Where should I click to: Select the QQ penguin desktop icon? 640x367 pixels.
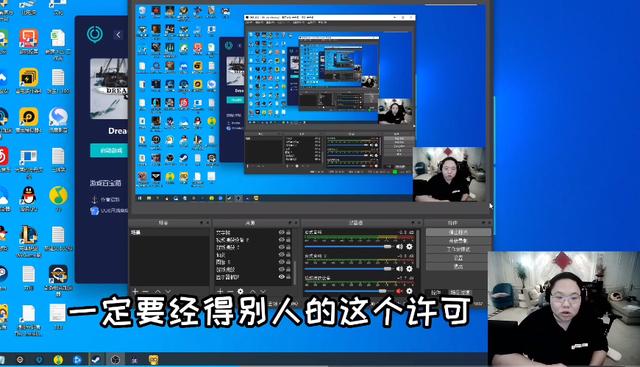point(28,195)
